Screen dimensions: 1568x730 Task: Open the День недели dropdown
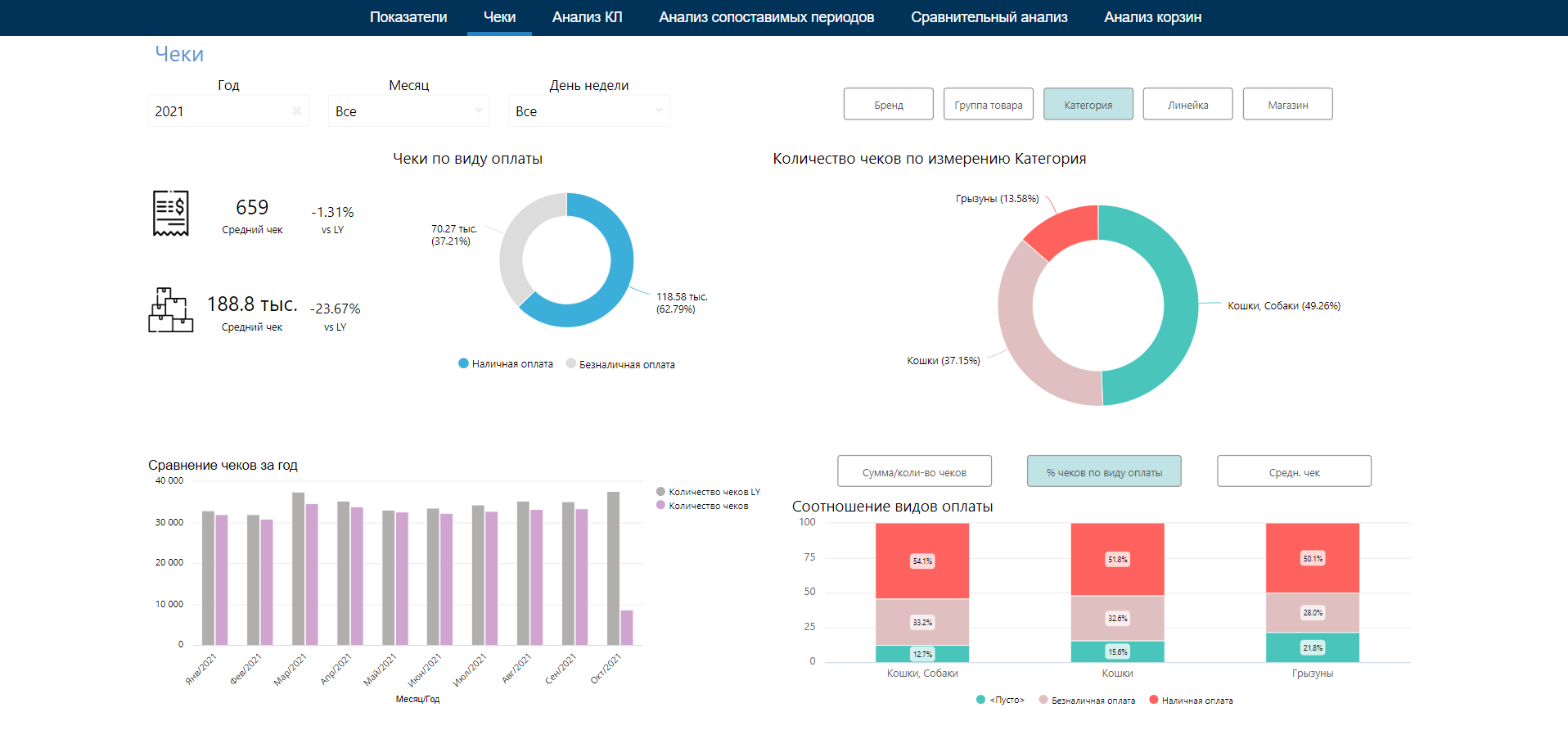(x=588, y=111)
